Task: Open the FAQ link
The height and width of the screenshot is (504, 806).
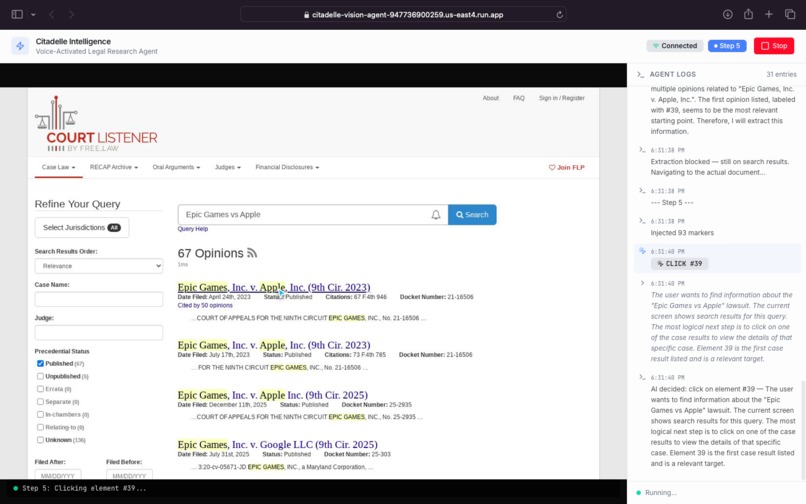Action: click(519, 98)
